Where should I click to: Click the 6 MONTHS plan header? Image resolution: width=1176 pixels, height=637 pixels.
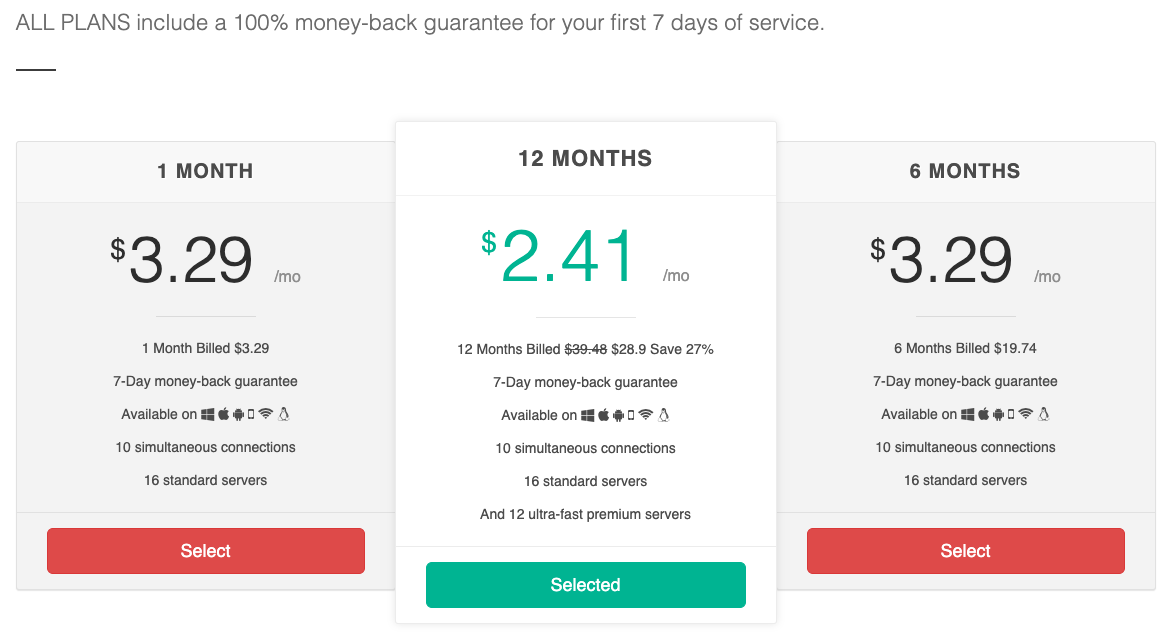[965, 171]
